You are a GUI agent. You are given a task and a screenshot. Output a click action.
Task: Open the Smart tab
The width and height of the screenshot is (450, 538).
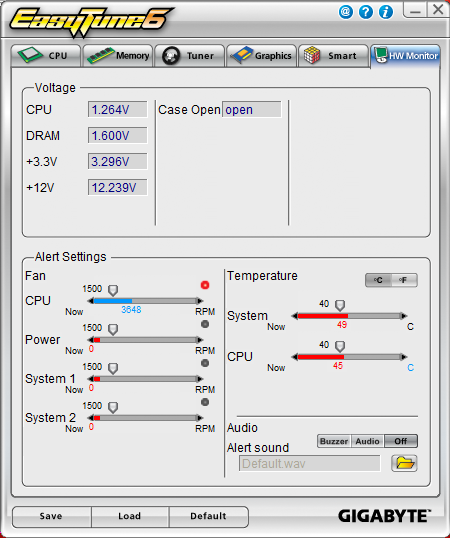[333, 56]
